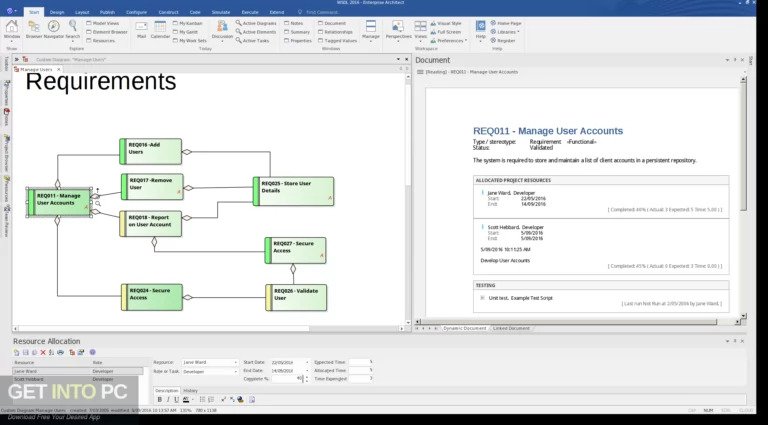Image resolution: width=768 pixels, height=425 pixels.
Task: Click the Visual Style option
Action: coord(446,23)
